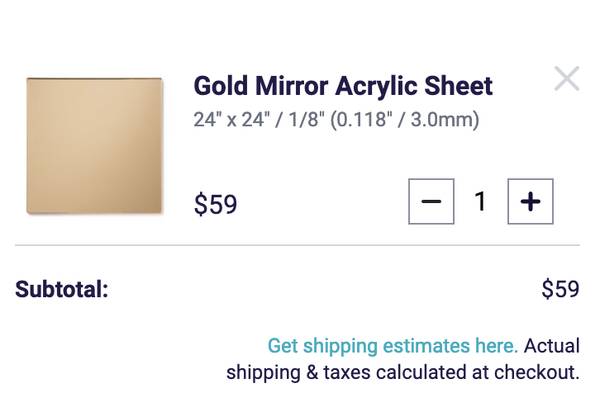The height and width of the screenshot is (393, 600).
Task: Click the shipping & taxes checkout note
Action: click(x=403, y=372)
